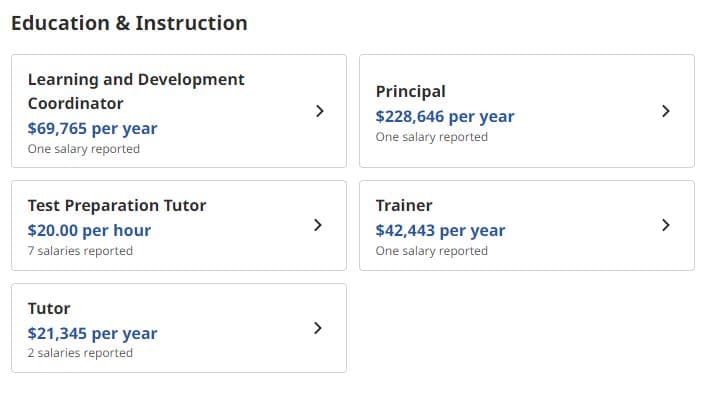Select the $228,646 per year salary
This screenshot has width=710, height=395.
445,116
